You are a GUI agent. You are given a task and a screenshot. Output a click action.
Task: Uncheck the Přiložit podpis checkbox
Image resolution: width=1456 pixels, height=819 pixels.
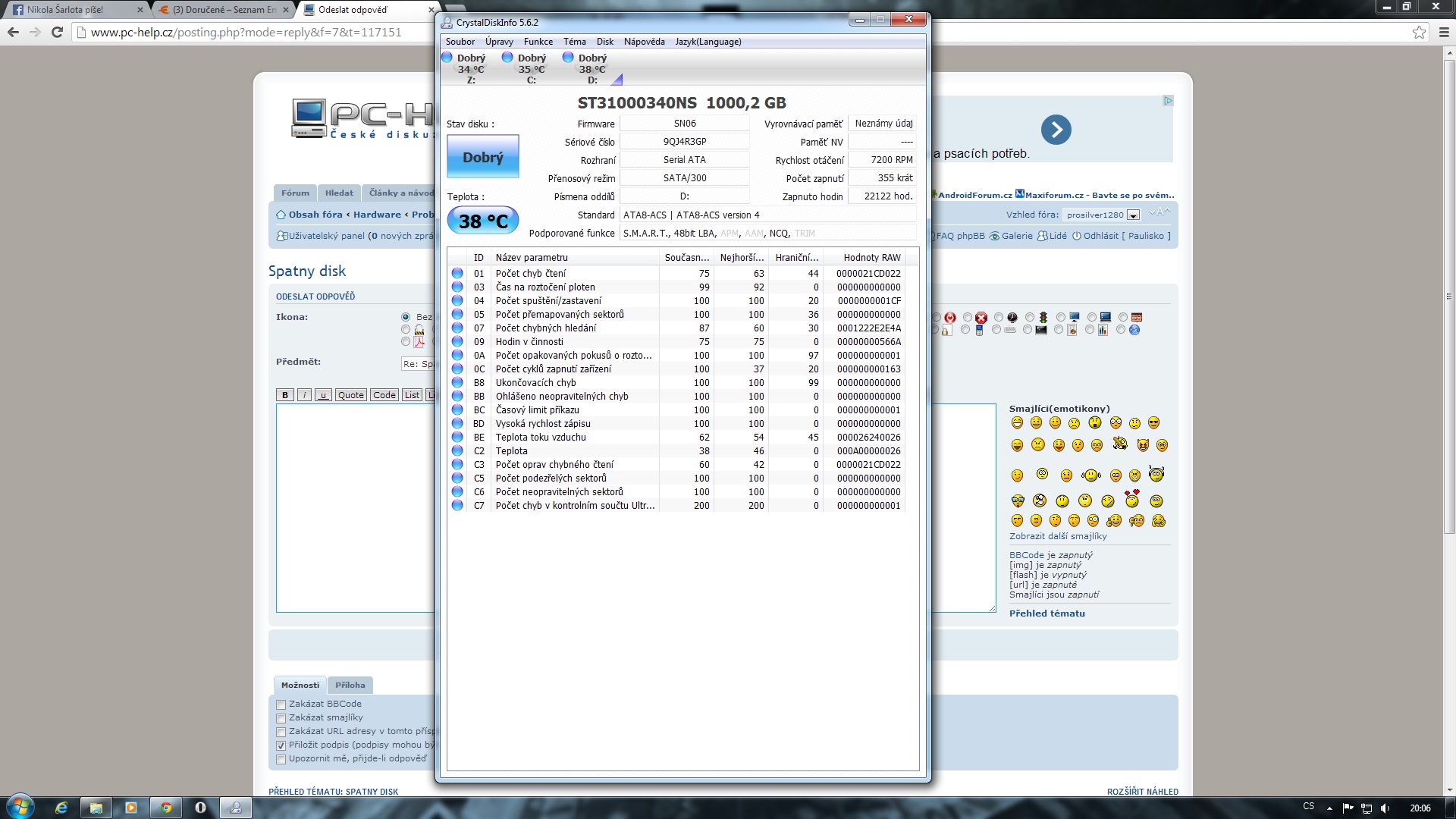[x=281, y=745]
